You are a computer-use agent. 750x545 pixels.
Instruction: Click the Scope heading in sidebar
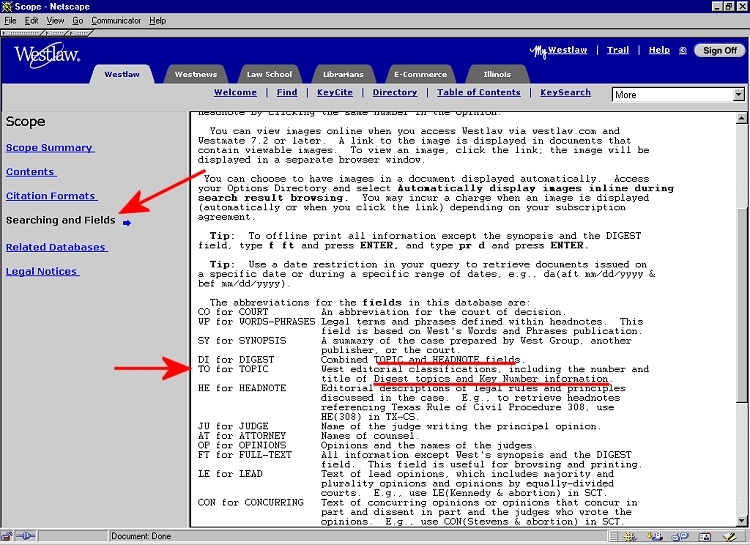(x=25, y=122)
